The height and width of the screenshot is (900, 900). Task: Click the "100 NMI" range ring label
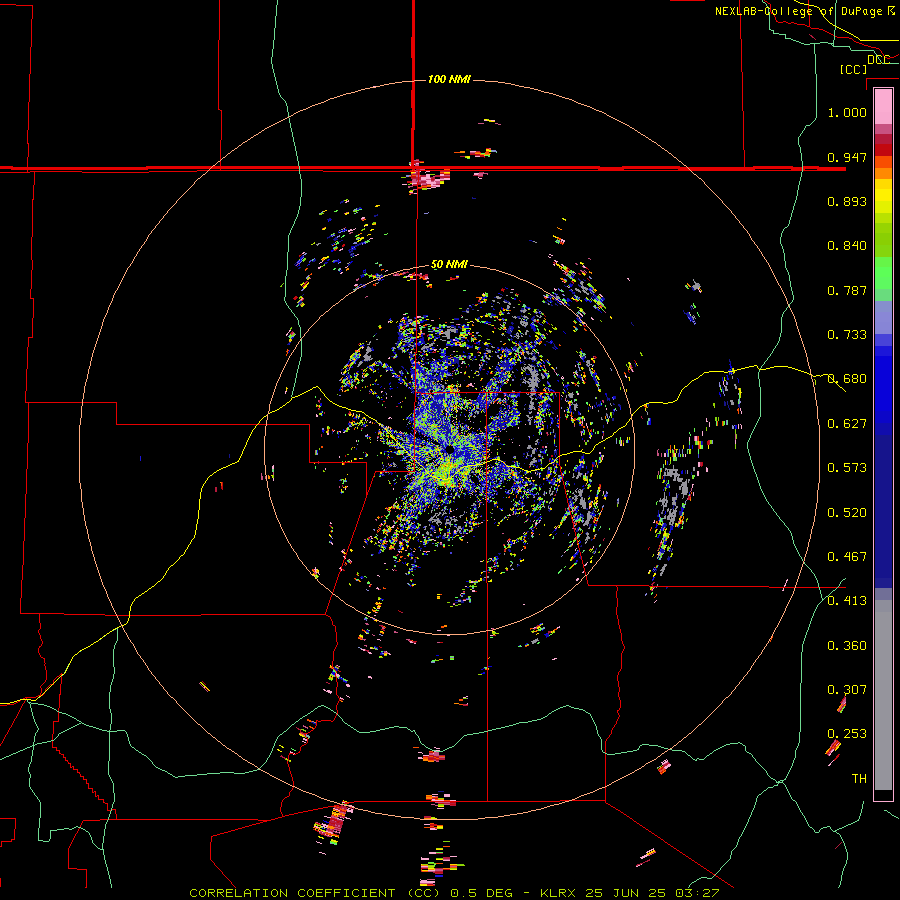pos(449,79)
